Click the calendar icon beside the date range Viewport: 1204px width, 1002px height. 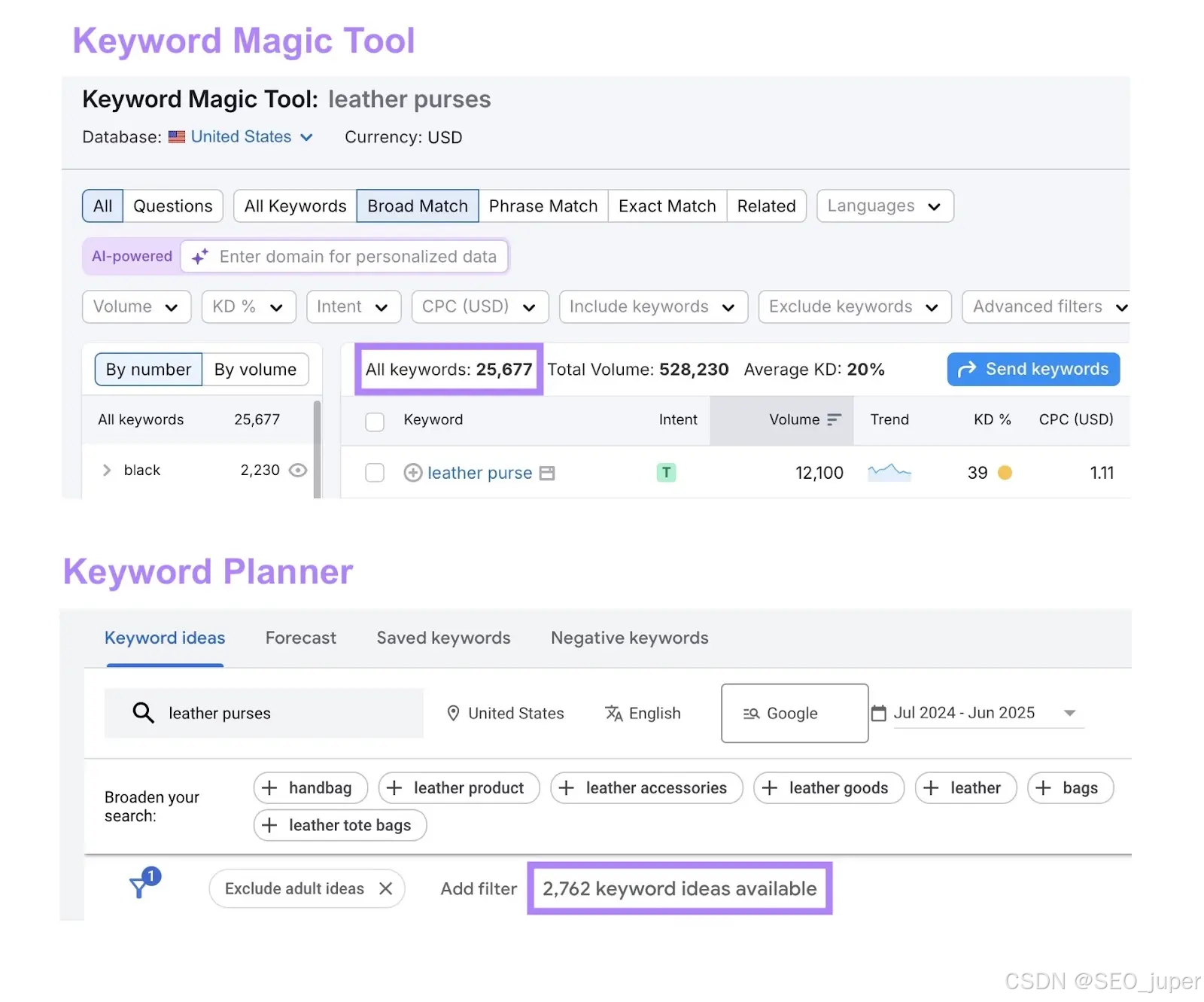tap(879, 713)
